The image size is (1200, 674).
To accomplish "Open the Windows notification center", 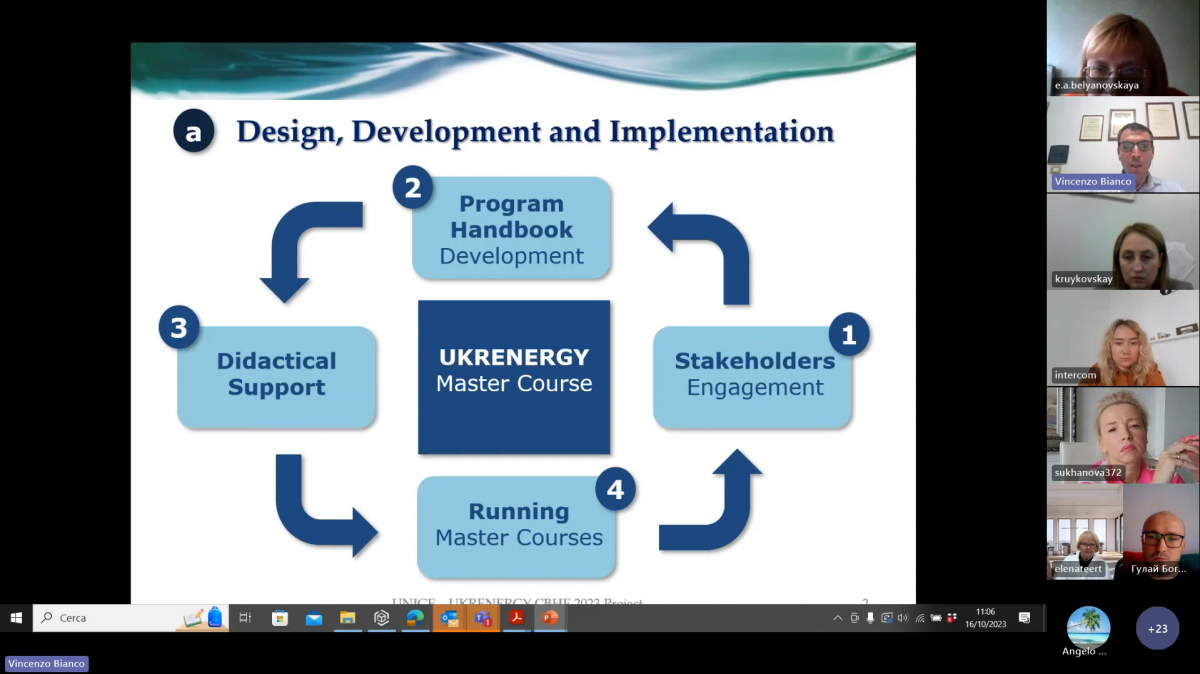I will pyautogui.click(x=1024, y=618).
